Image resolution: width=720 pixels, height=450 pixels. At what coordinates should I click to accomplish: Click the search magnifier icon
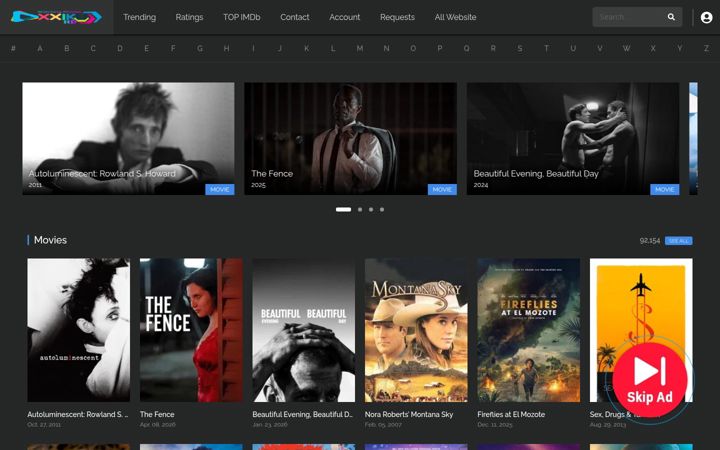pos(671,17)
